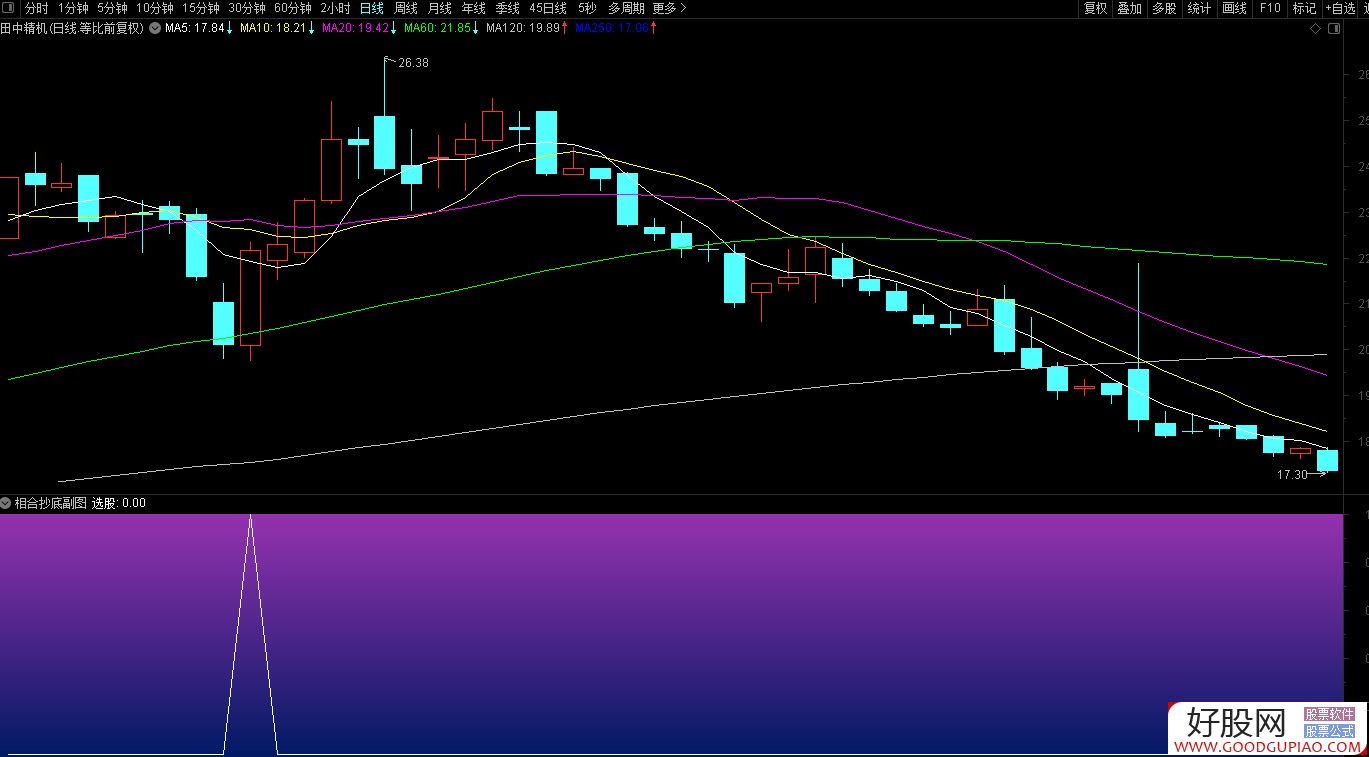1369x757 pixels.
Task: Select the 45日线 period tab
Action: (x=547, y=8)
